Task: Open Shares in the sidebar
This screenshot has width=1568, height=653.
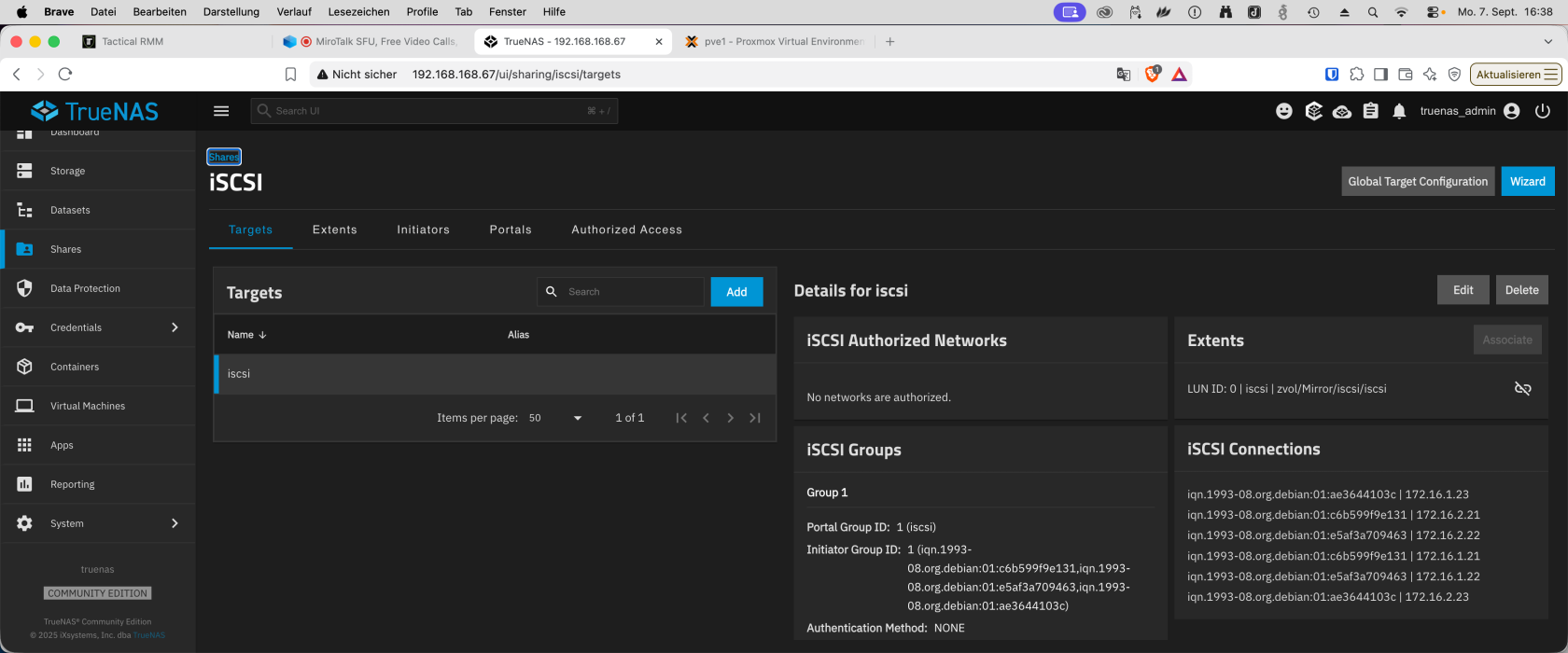Action: (x=98, y=249)
